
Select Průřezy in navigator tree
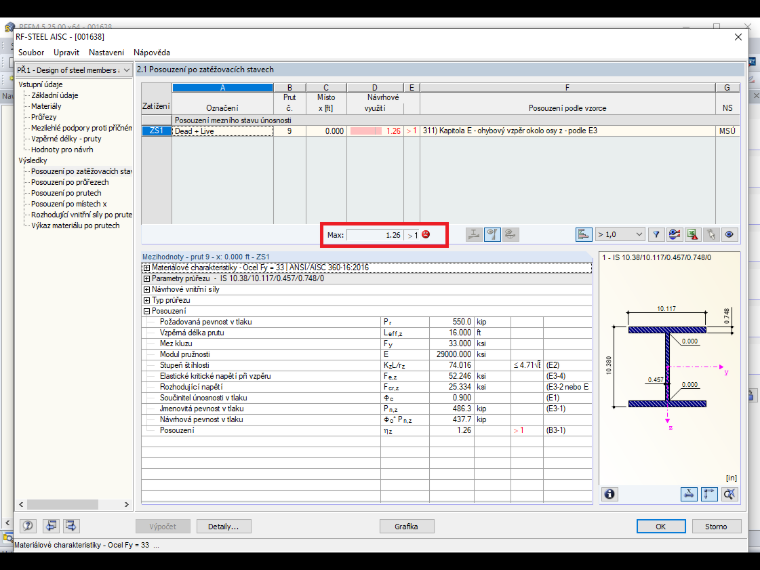click(x=44, y=117)
